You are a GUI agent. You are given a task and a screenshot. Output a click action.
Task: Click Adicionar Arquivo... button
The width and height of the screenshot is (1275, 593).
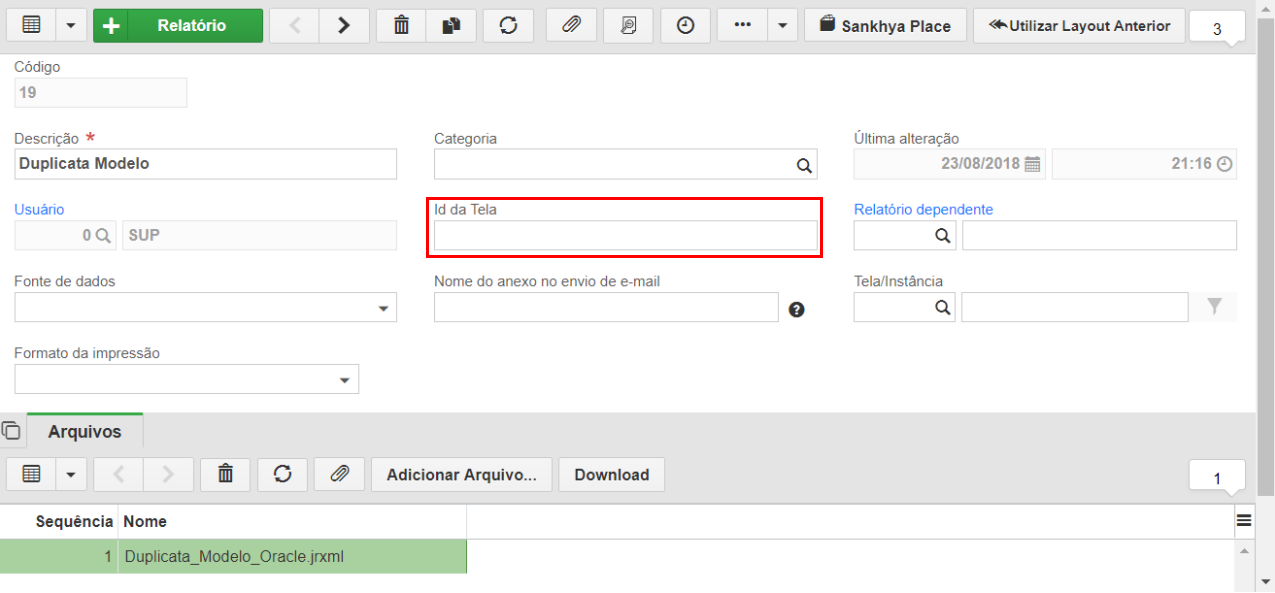point(462,475)
